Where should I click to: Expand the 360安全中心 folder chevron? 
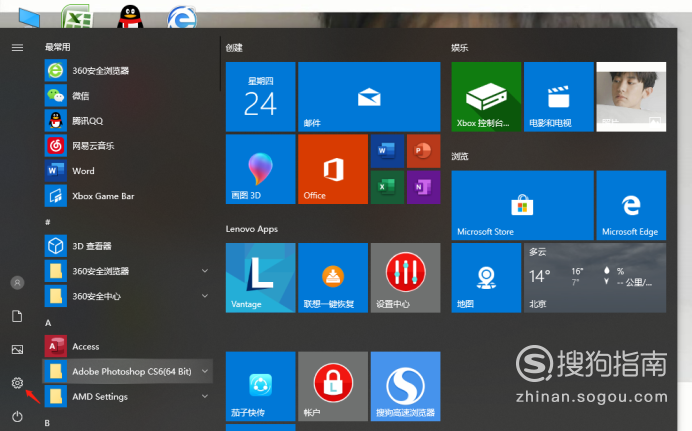point(205,296)
